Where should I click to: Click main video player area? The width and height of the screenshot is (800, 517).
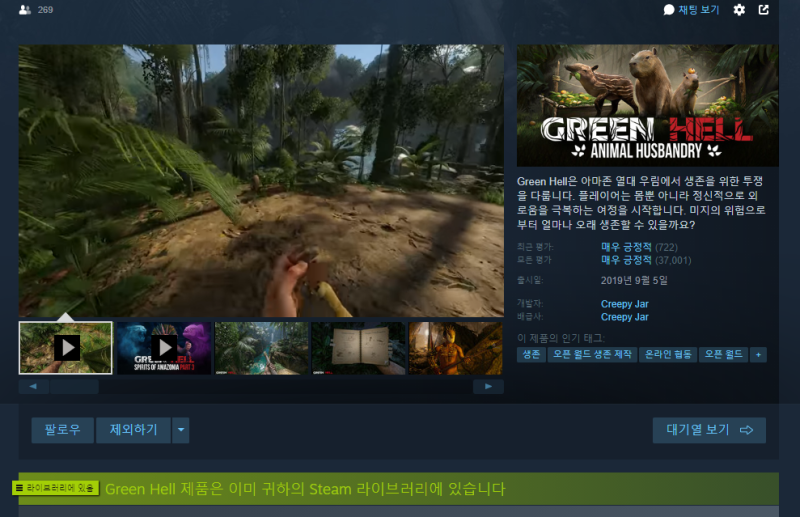click(261, 181)
